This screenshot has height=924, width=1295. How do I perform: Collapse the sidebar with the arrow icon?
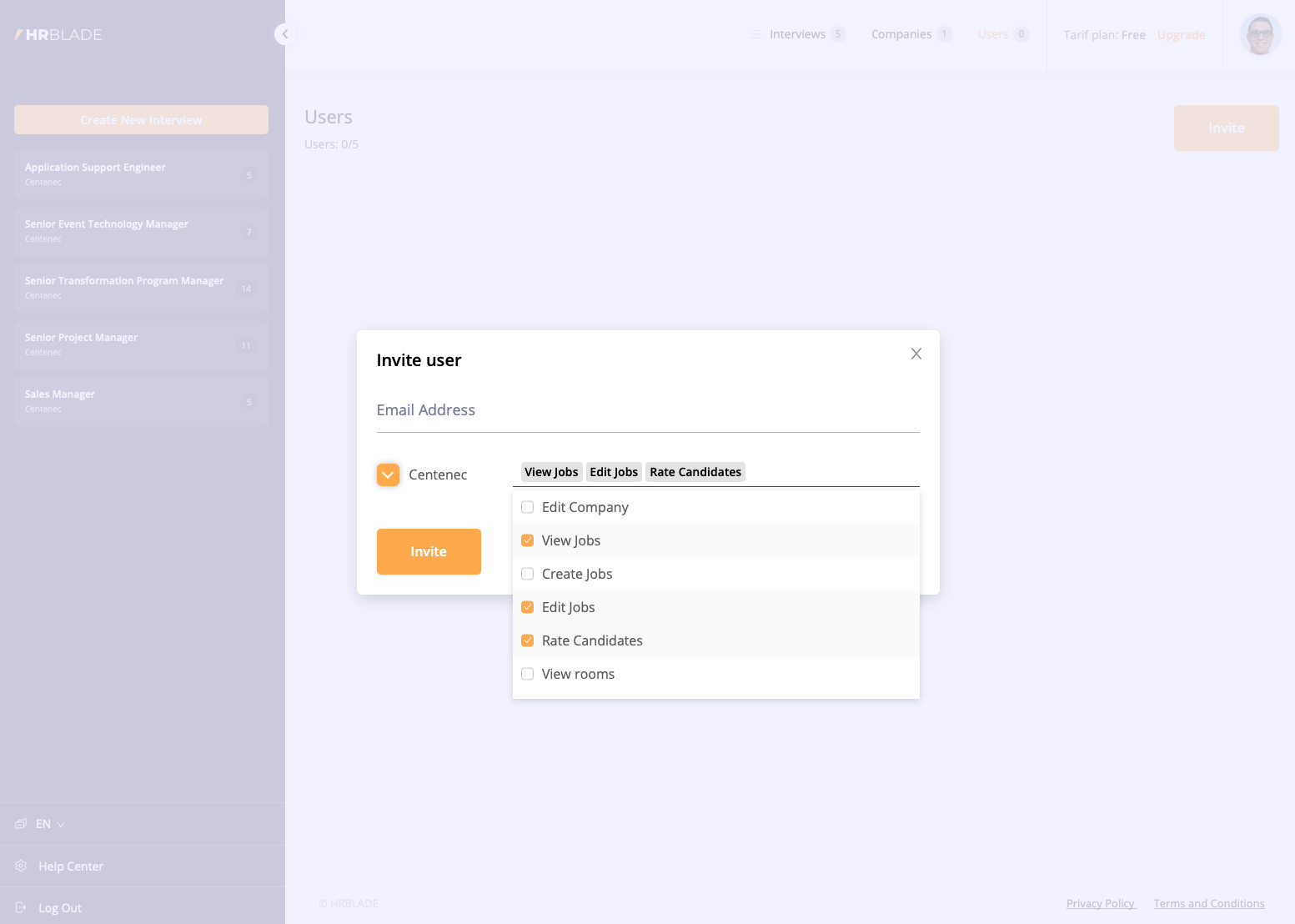coord(285,34)
